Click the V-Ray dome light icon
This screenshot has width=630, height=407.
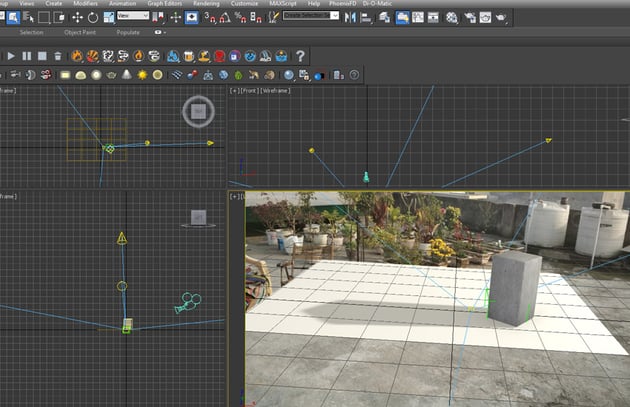pyautogui.click(x=81, y=75)
